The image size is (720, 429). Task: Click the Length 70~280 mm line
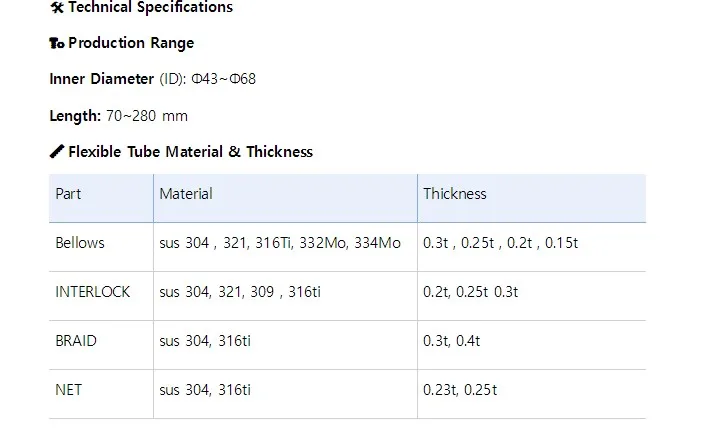click(x=118, y=116)
